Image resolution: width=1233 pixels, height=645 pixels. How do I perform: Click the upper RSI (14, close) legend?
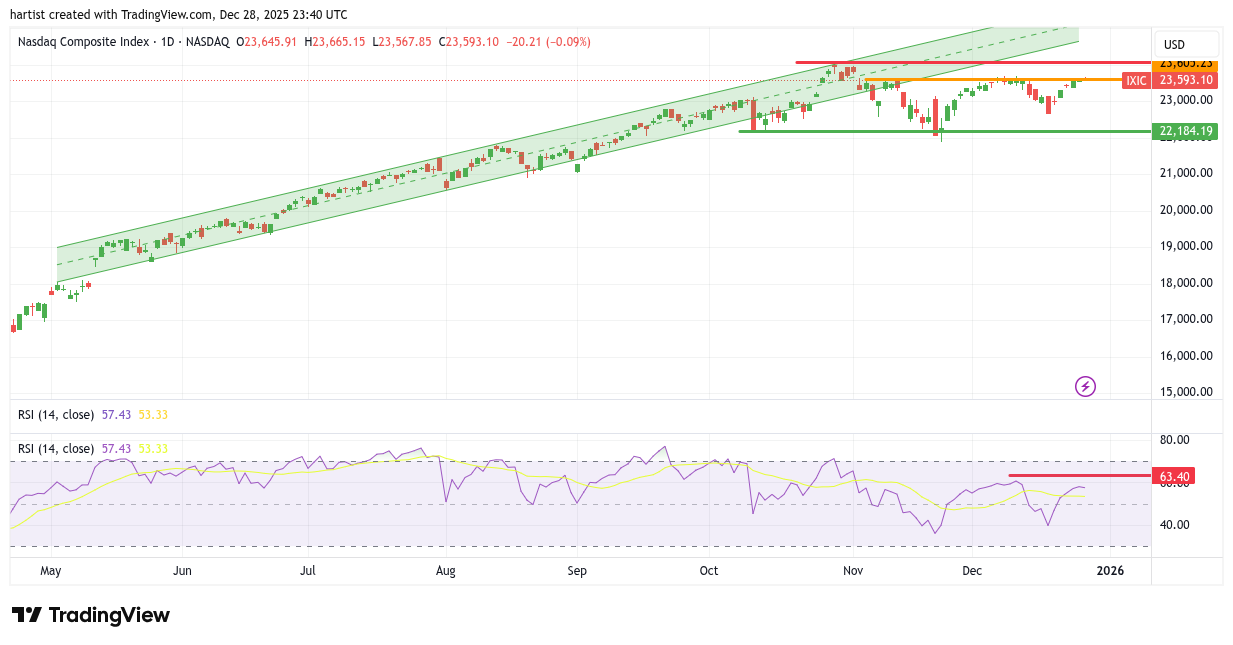pos(56,414)
